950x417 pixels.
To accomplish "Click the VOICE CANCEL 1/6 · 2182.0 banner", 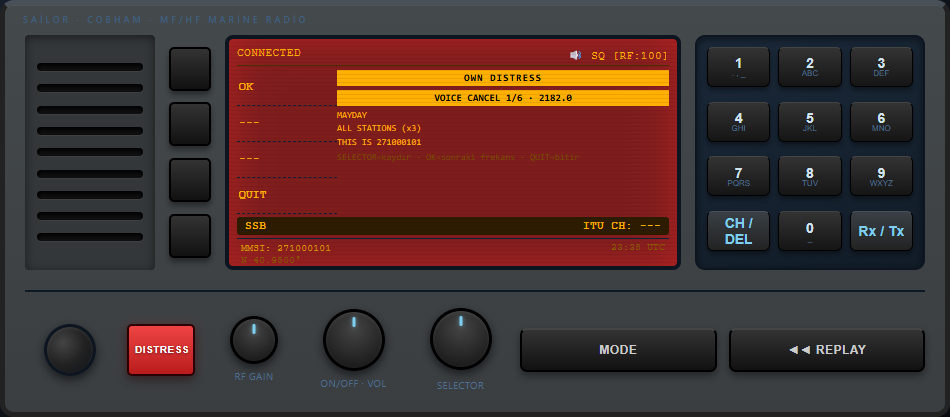I will click(x=503, y=98).
